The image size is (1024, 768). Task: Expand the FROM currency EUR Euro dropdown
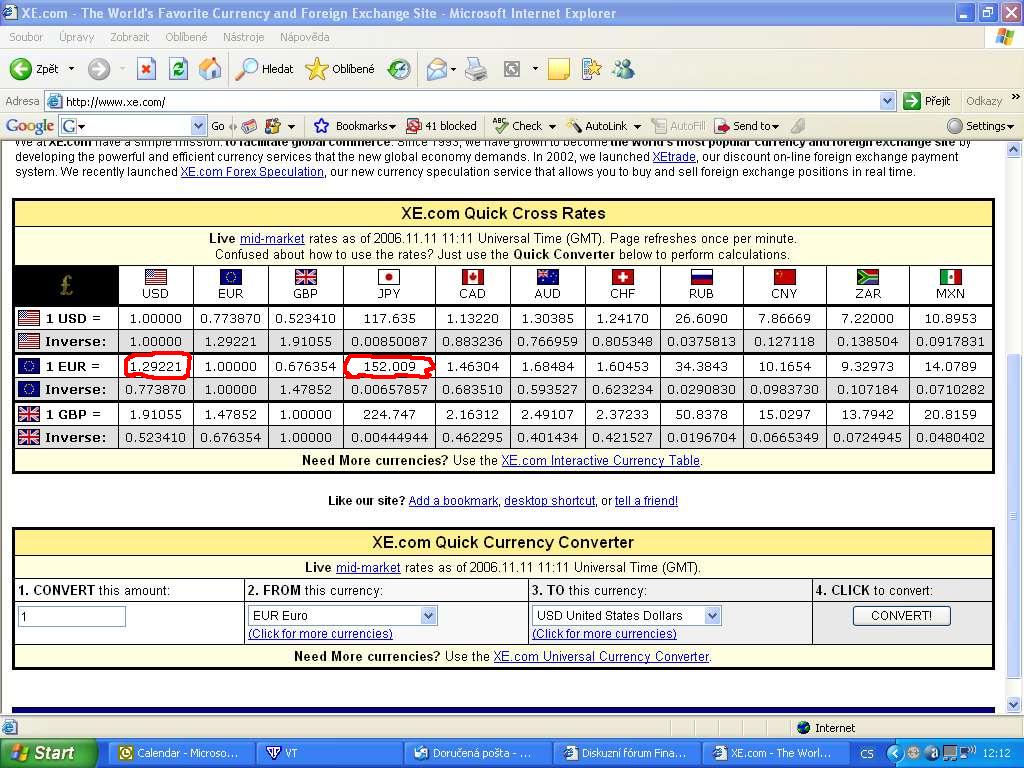428,616
